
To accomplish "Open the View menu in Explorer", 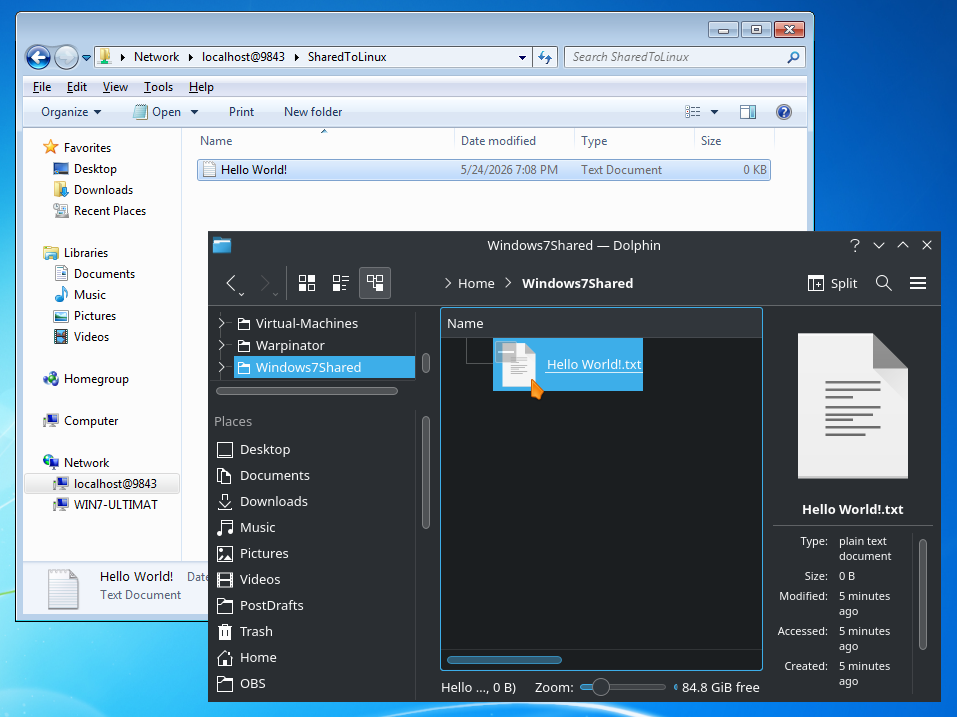I will 115,87.
